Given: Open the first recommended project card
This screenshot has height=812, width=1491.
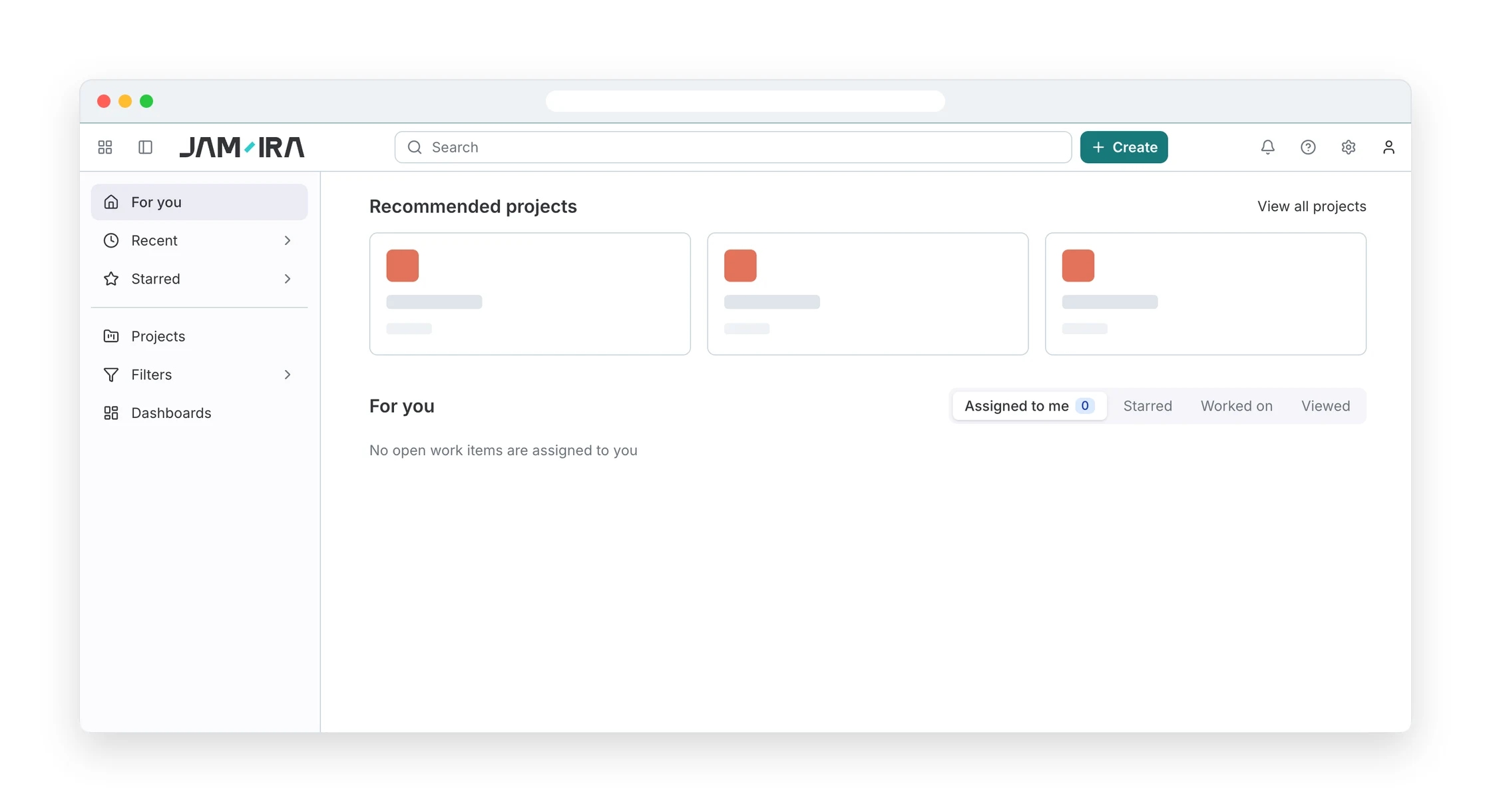Looking at the screenshot, I should point(530,294).
